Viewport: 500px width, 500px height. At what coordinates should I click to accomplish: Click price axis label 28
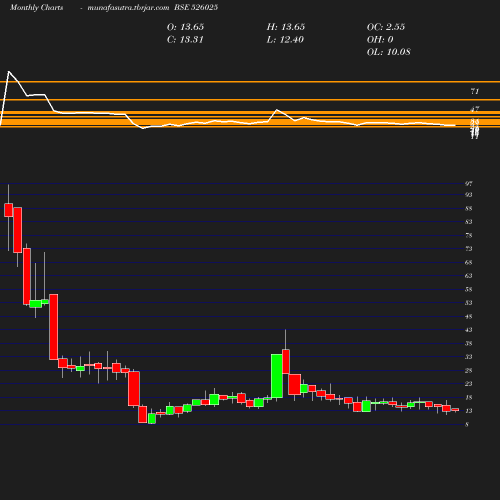[x=469, y=370]
